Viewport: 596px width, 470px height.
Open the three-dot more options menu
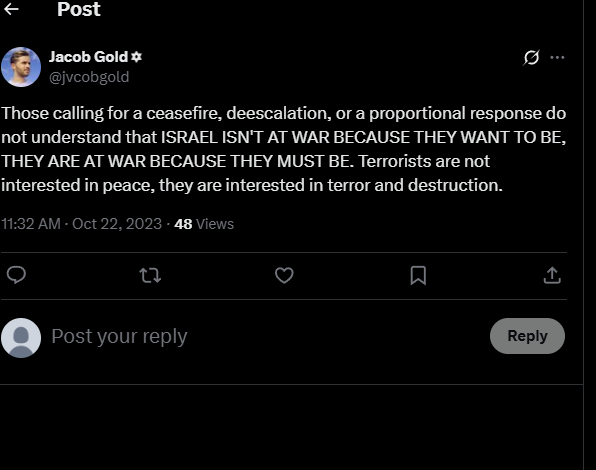point(557,58)
